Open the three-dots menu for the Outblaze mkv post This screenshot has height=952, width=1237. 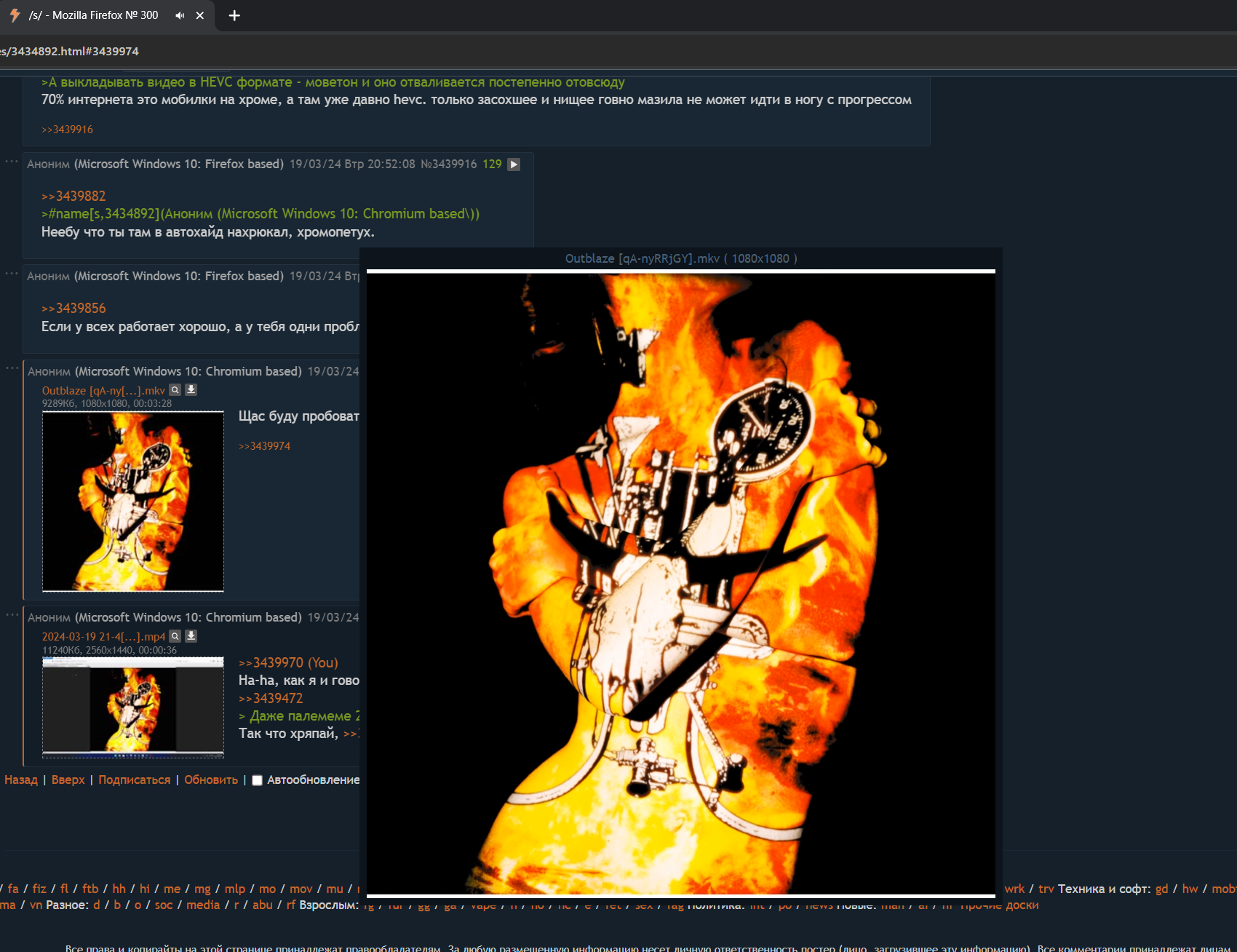(12, 368)
